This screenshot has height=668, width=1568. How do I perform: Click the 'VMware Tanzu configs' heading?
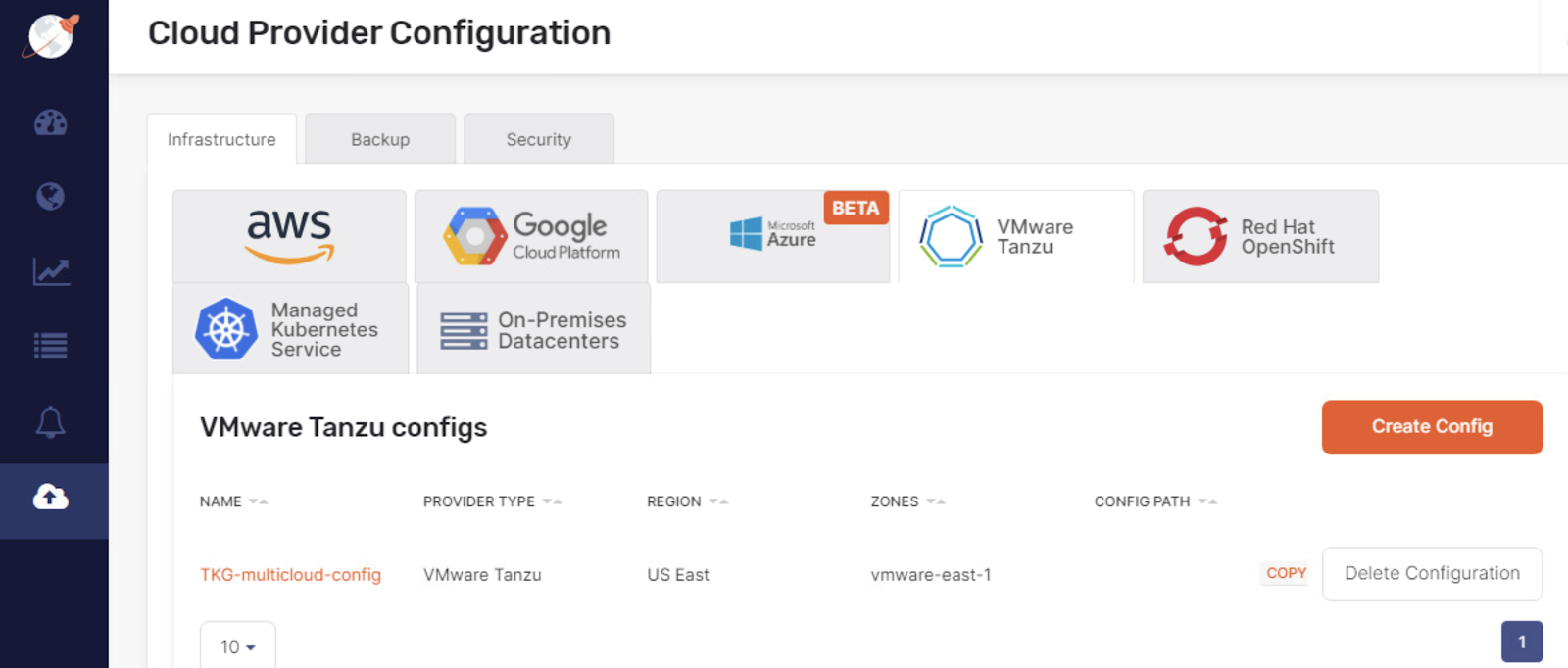tap(344, 428)
